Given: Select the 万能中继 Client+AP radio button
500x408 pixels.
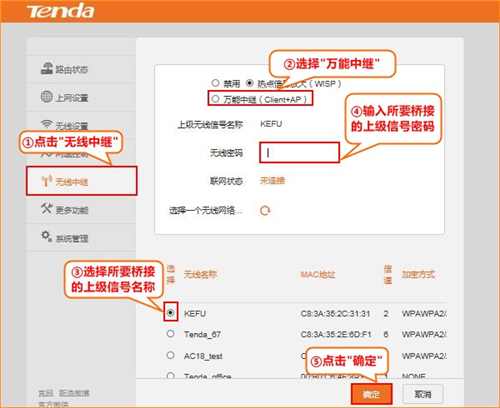Looking at the screenshot, I should [x=215, y=99].
